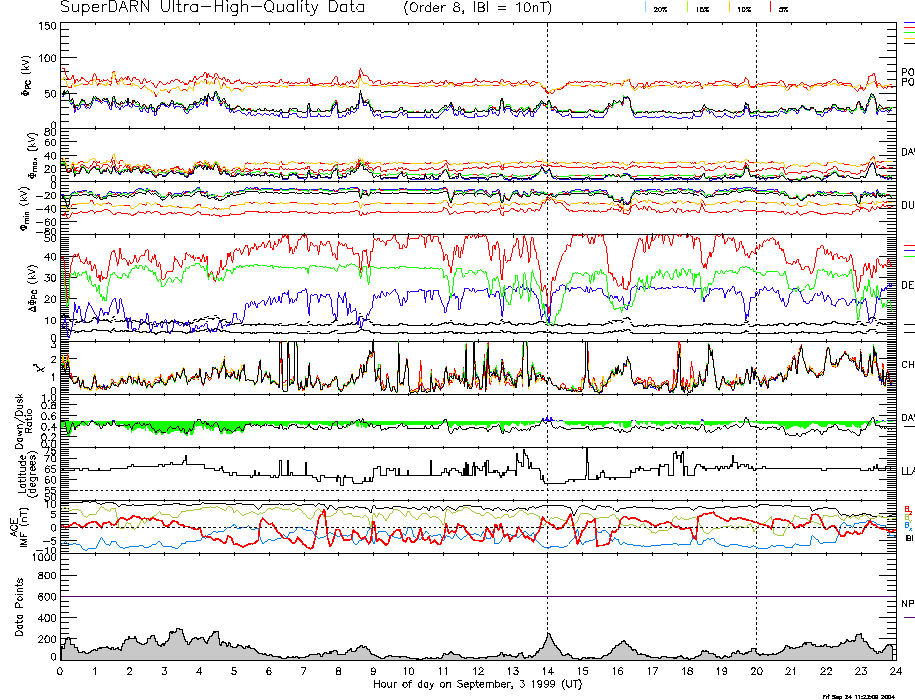Click the hour 20 tick label on x-axis
Image resolution: width=915 pixels, height=700 pixels.
(x=756, y=671)
